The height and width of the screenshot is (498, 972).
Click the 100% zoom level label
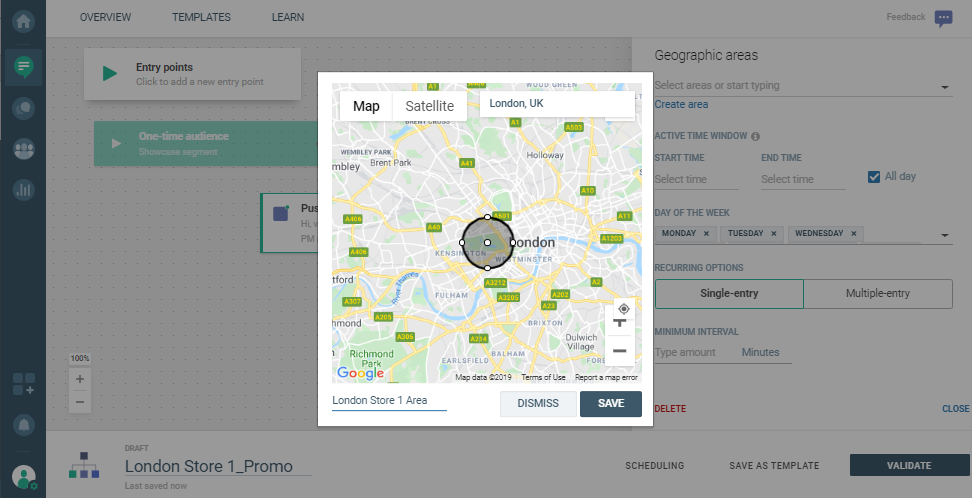80,358
